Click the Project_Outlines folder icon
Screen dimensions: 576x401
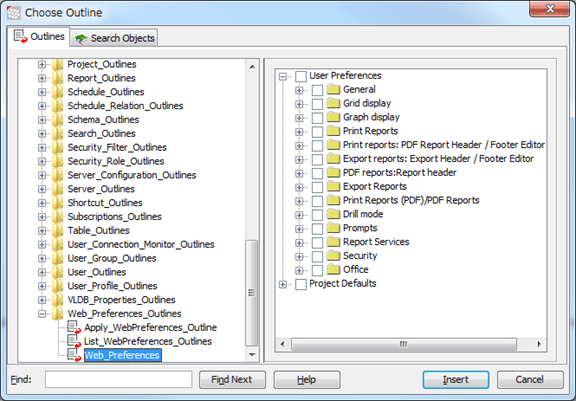[58, 65]
